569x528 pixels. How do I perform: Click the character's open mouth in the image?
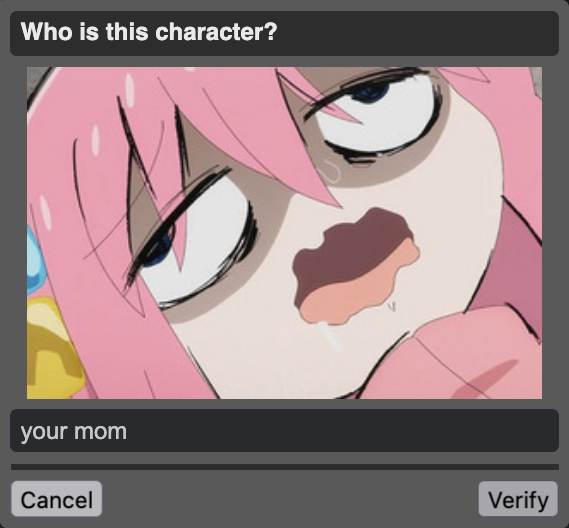click(x=356, y=267)
